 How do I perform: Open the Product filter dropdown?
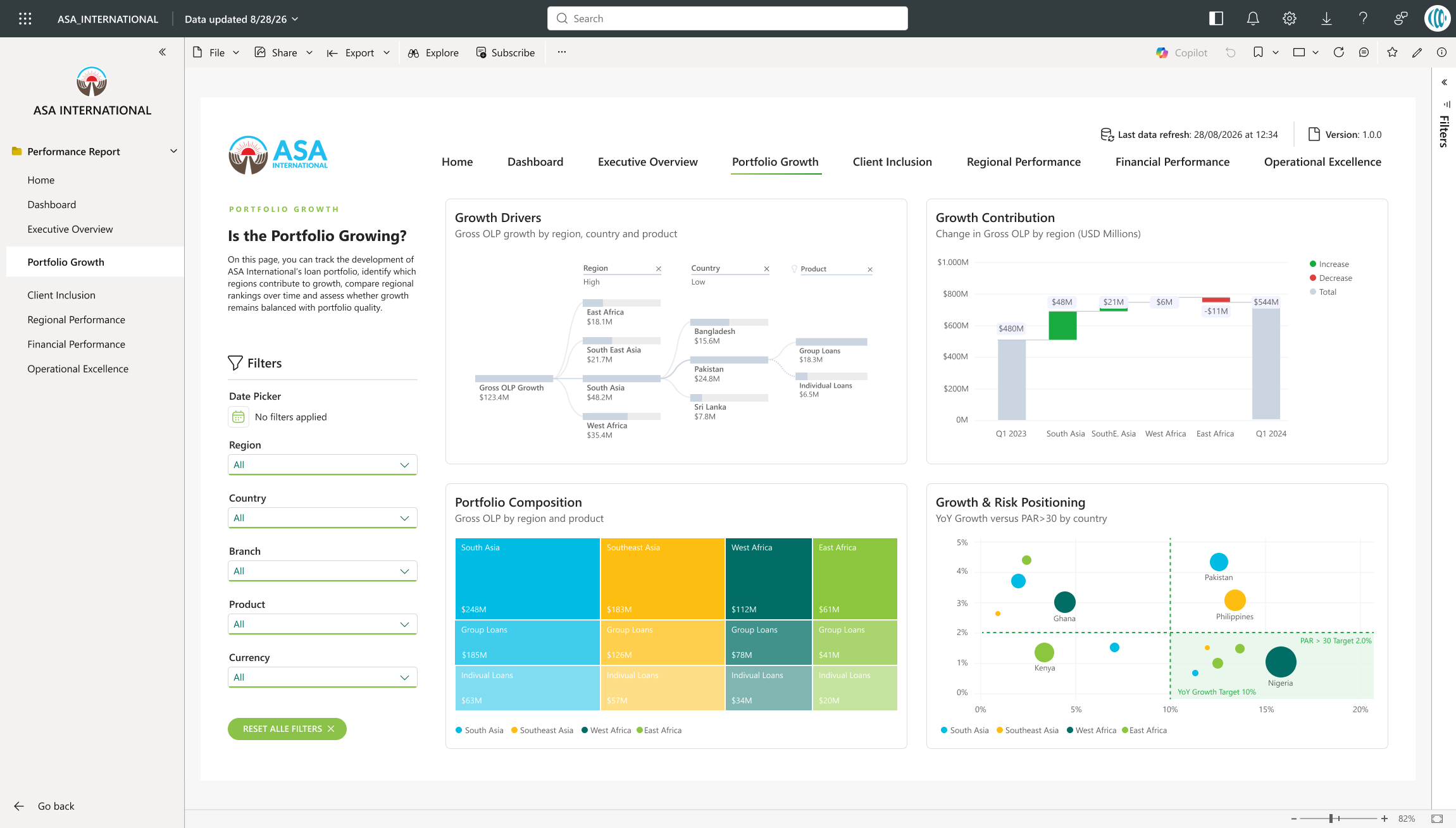click(322, 624)
